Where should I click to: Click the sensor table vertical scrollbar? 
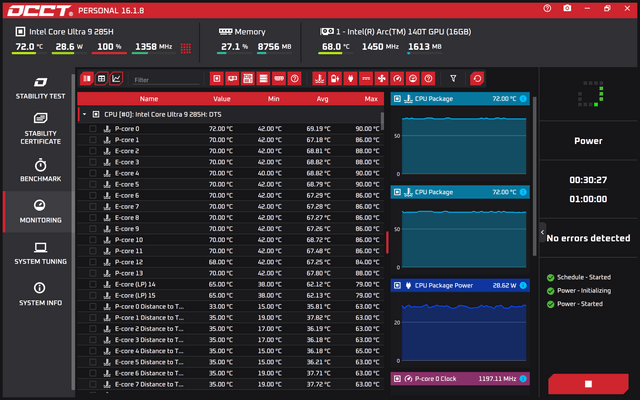click(x=382, y=121)
